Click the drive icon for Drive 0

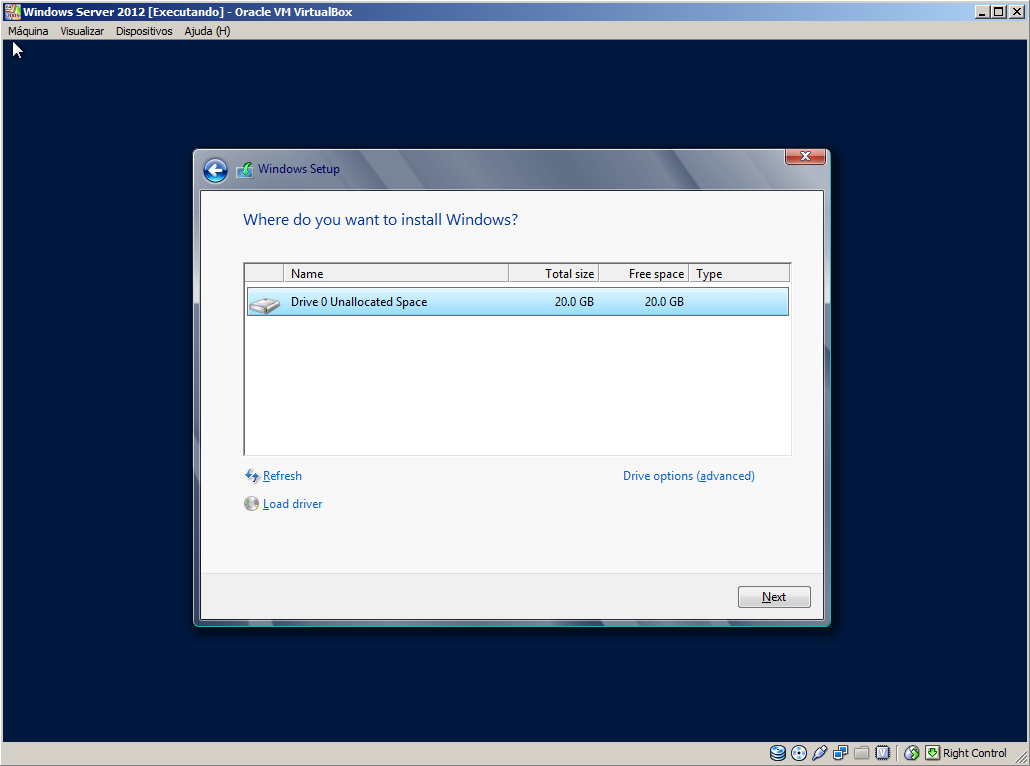[264, 304]
